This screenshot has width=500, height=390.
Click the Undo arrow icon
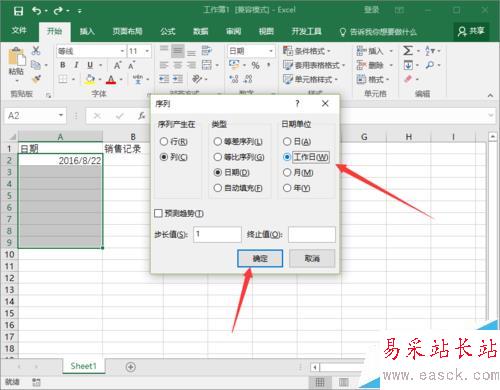[36, 11]
